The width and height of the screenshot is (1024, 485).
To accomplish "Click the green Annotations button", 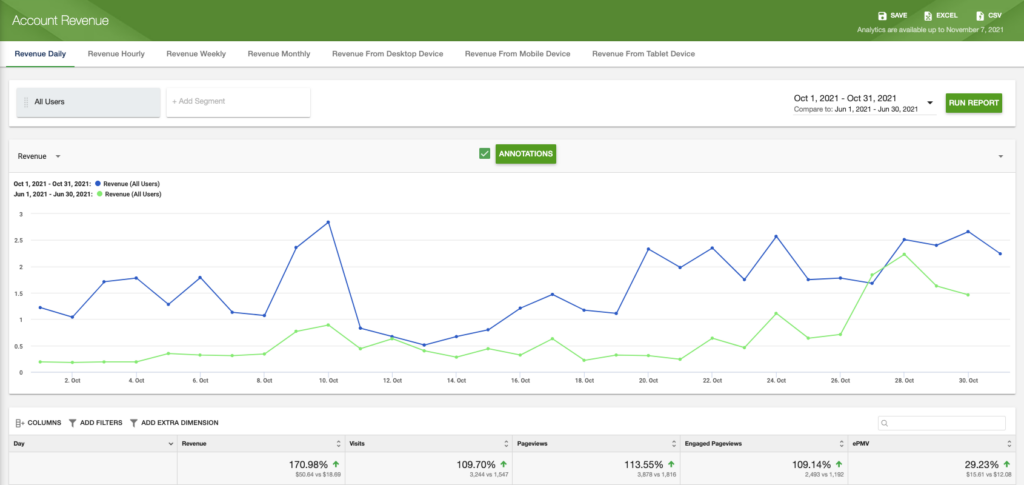I will [x=526, y=154].
